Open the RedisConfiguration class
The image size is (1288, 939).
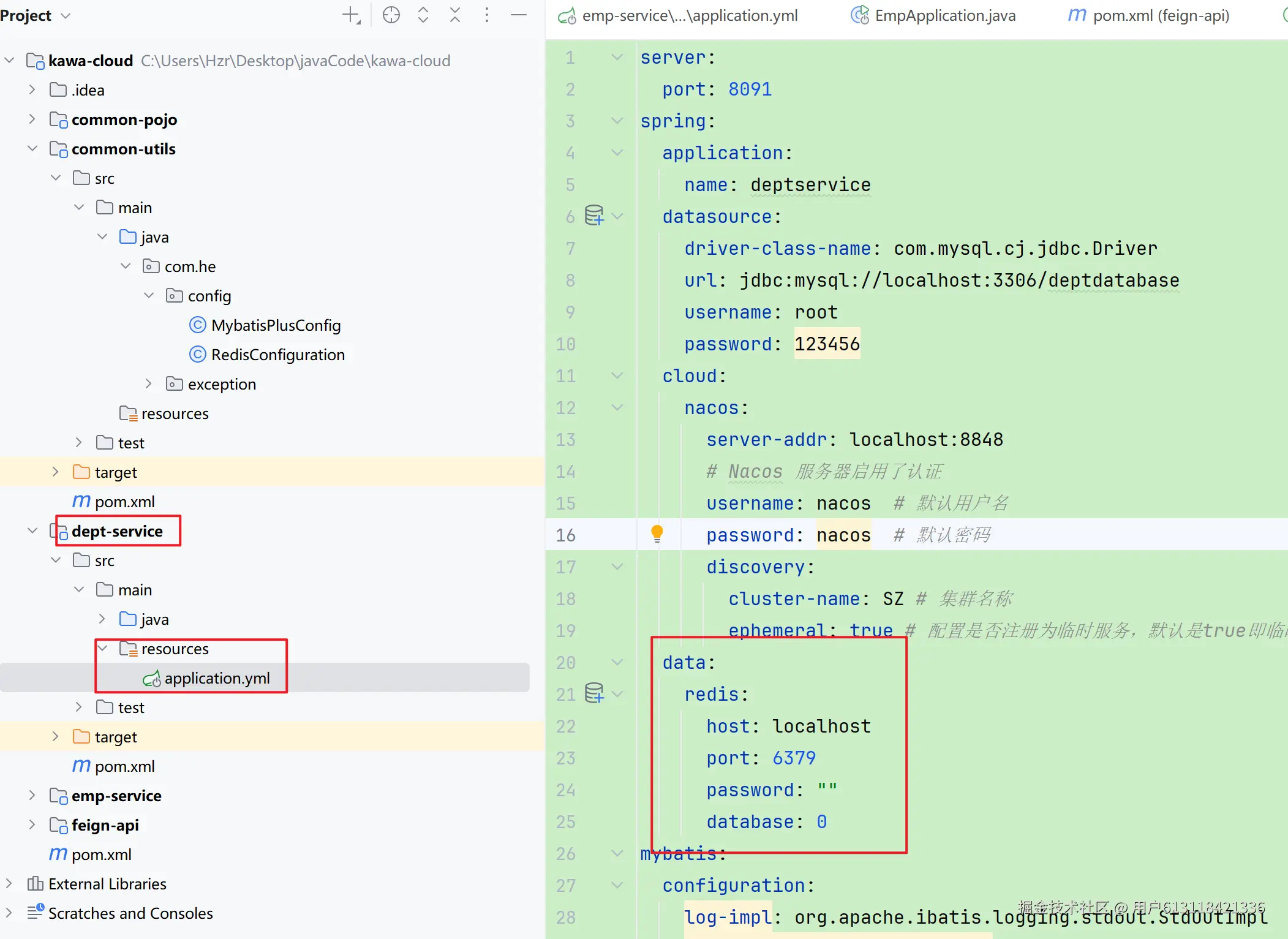tap(277, 355)
